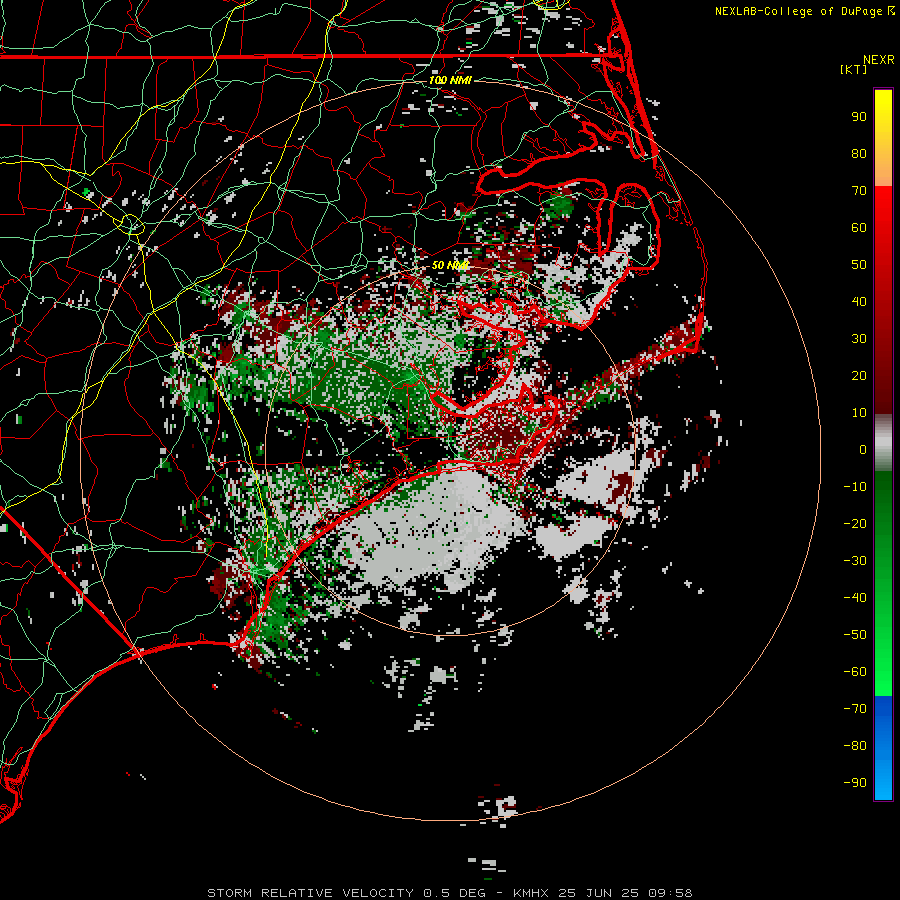Click the positive 30 scale value

point(859,339)
